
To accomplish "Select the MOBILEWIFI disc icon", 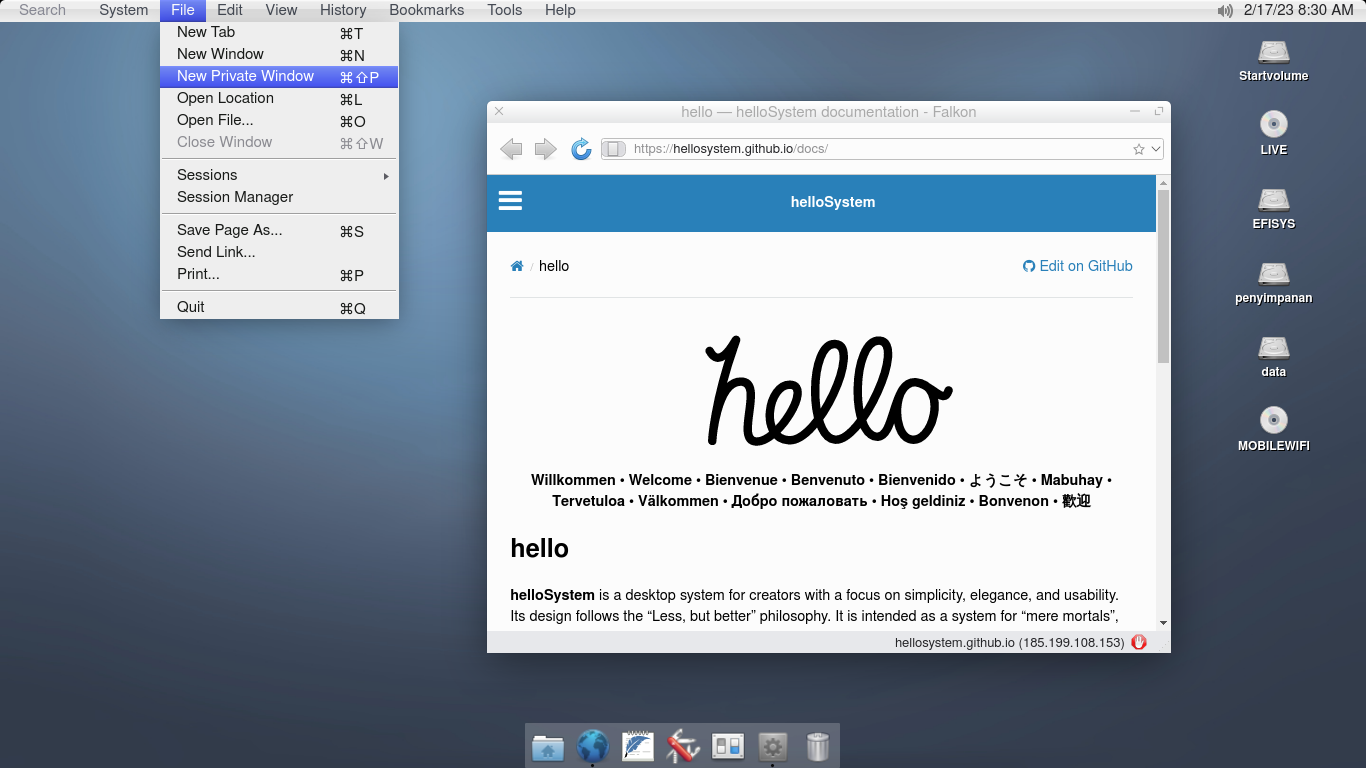I will [x=1273, y=430].
